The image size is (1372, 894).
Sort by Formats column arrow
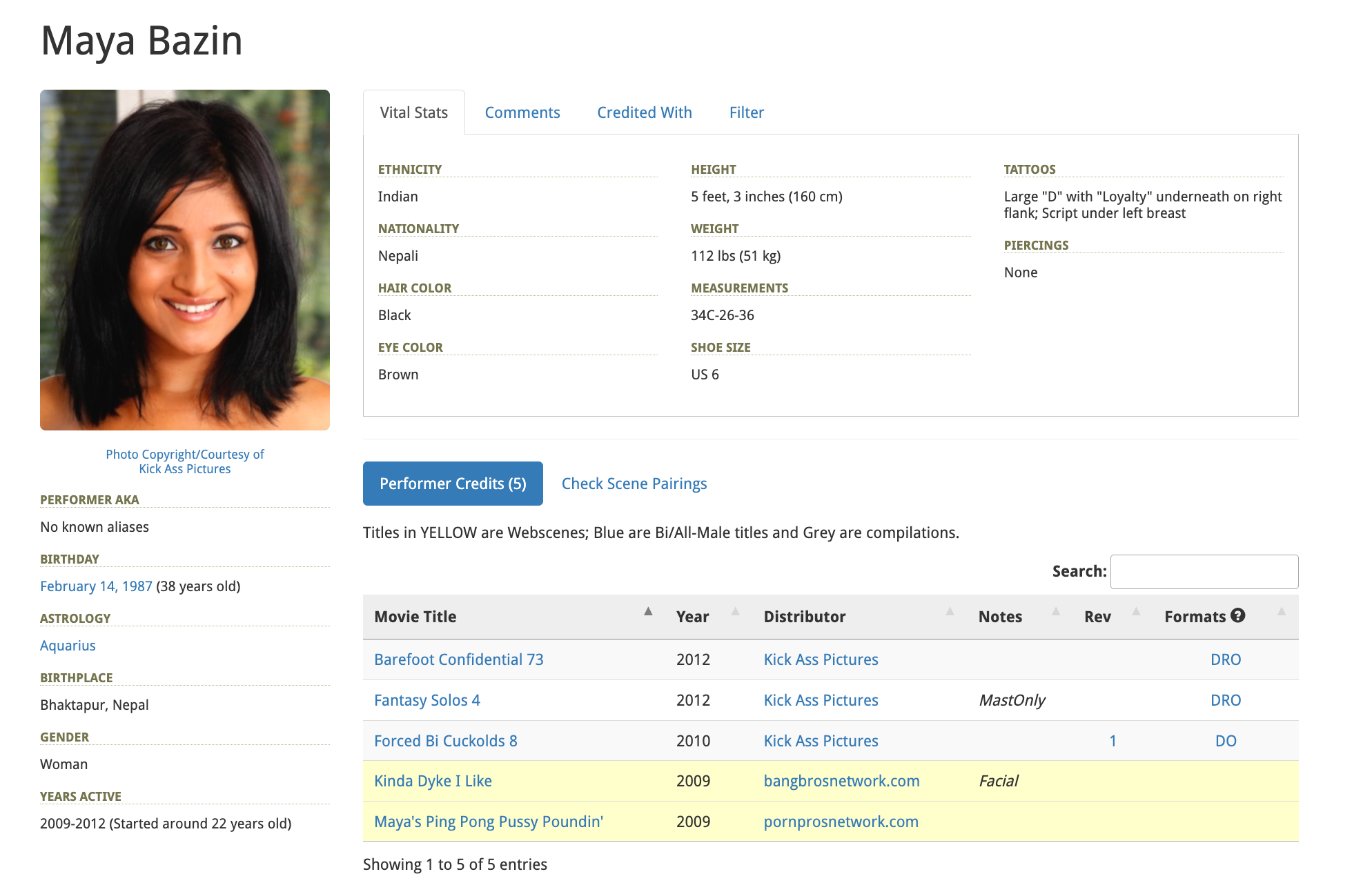pos(1281,611)
